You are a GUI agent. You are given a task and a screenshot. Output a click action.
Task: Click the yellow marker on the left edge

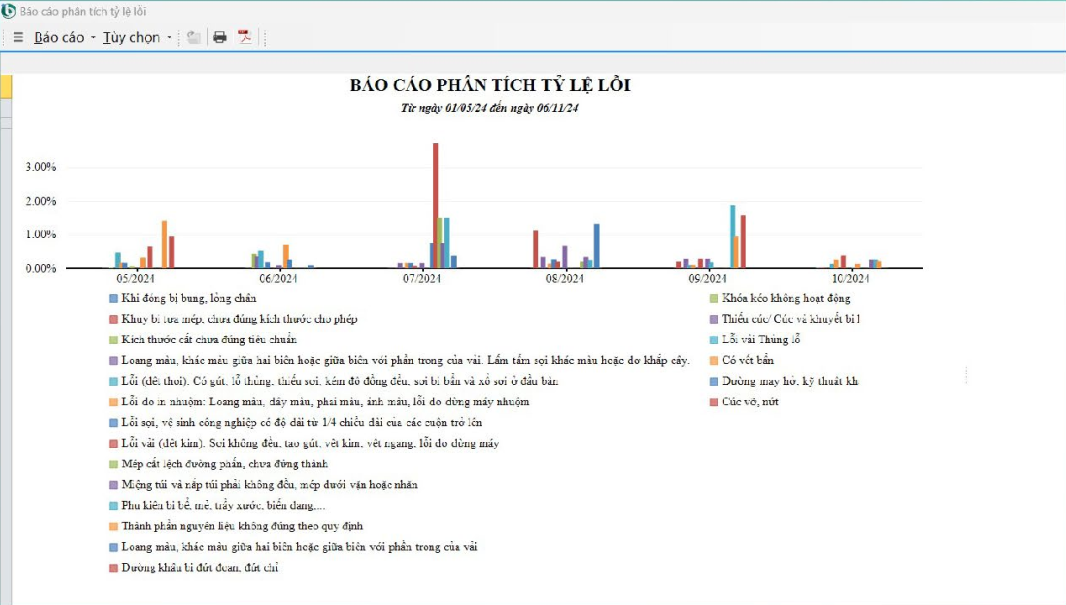[5, 87]
